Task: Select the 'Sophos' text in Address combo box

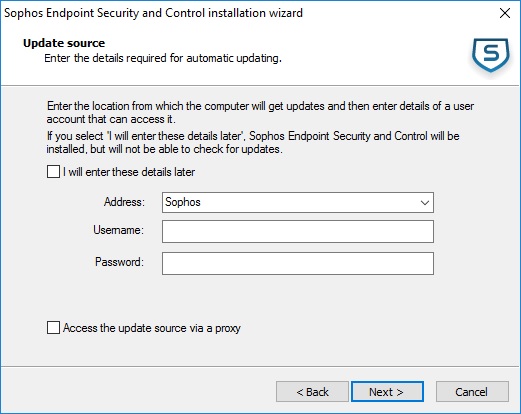Action: pos(183,202)
